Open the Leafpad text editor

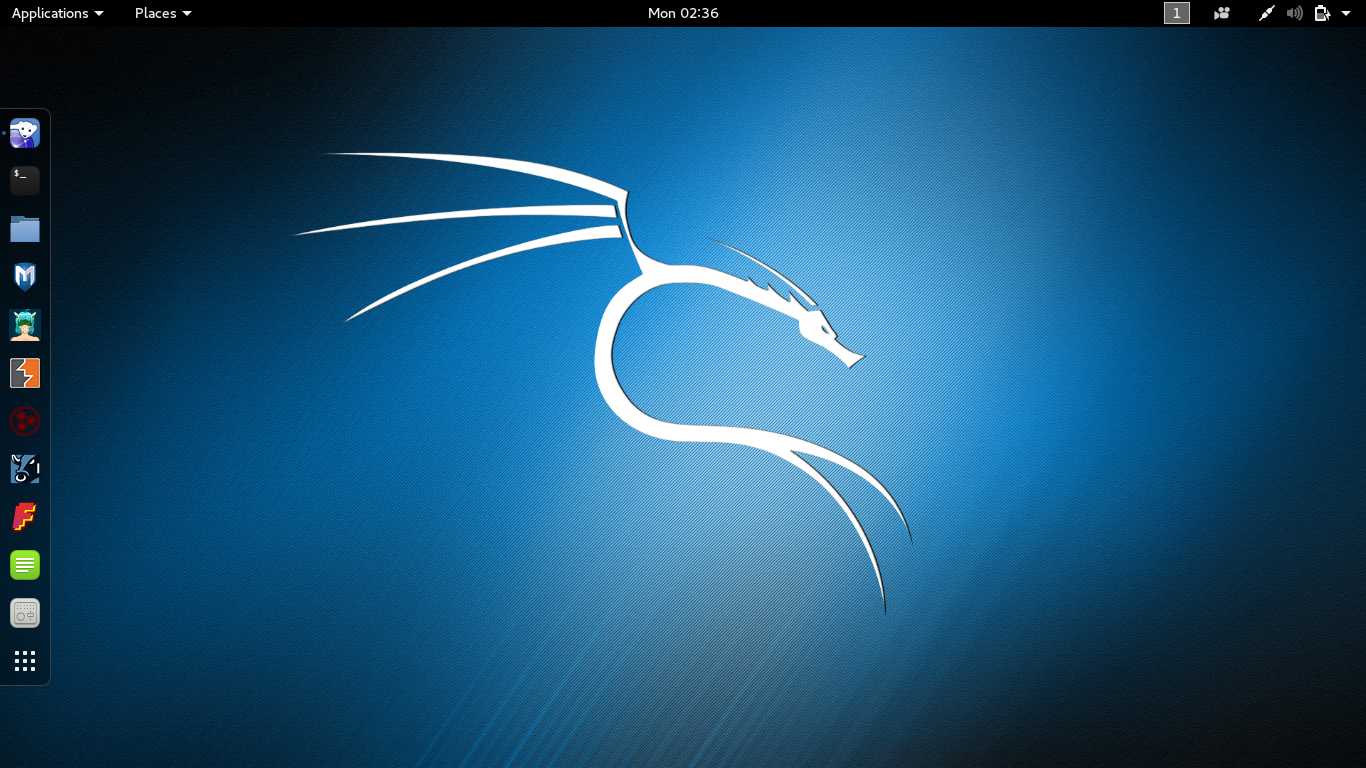tap(24, 564)
